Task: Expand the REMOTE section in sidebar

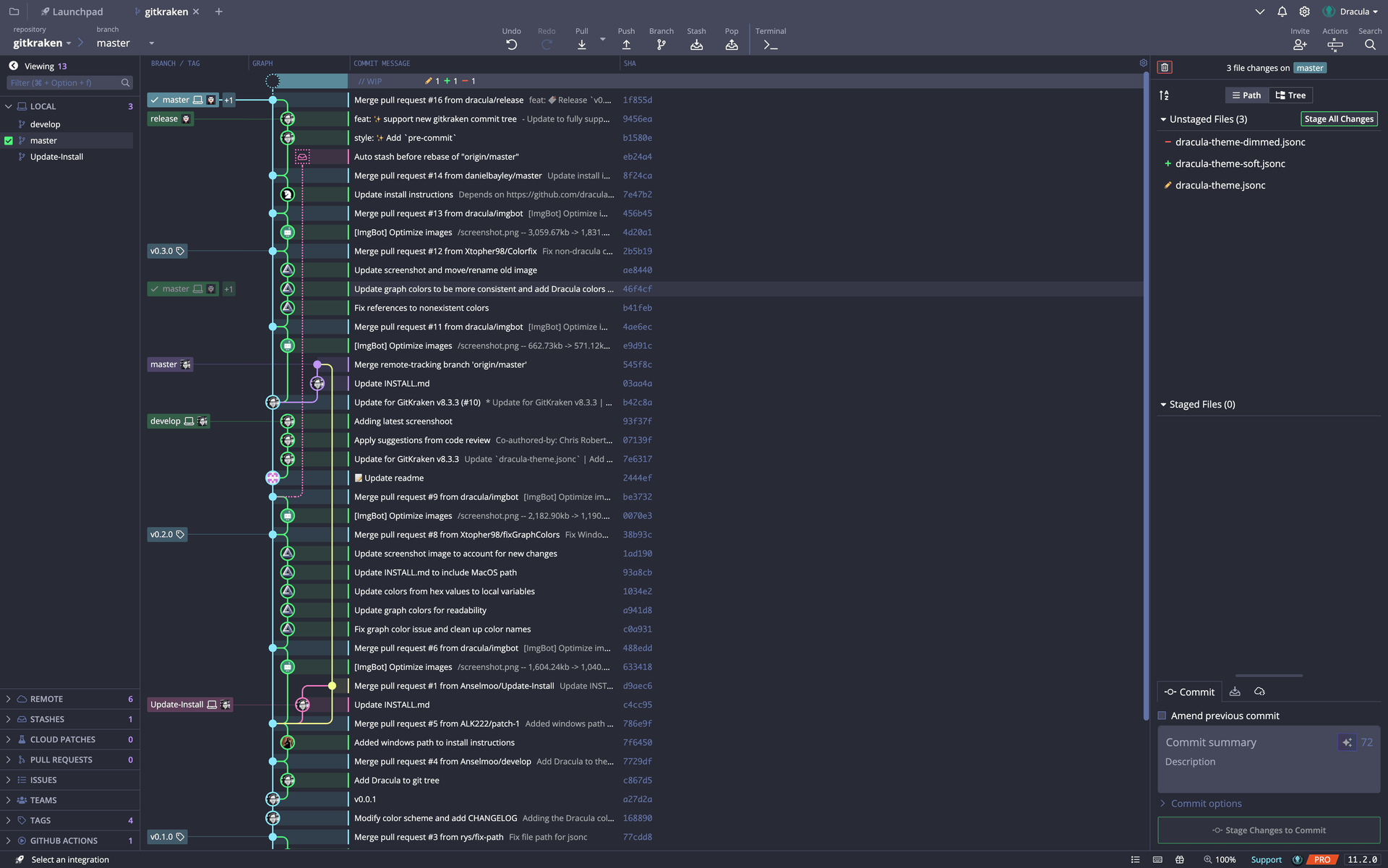Action: point(8,699)
